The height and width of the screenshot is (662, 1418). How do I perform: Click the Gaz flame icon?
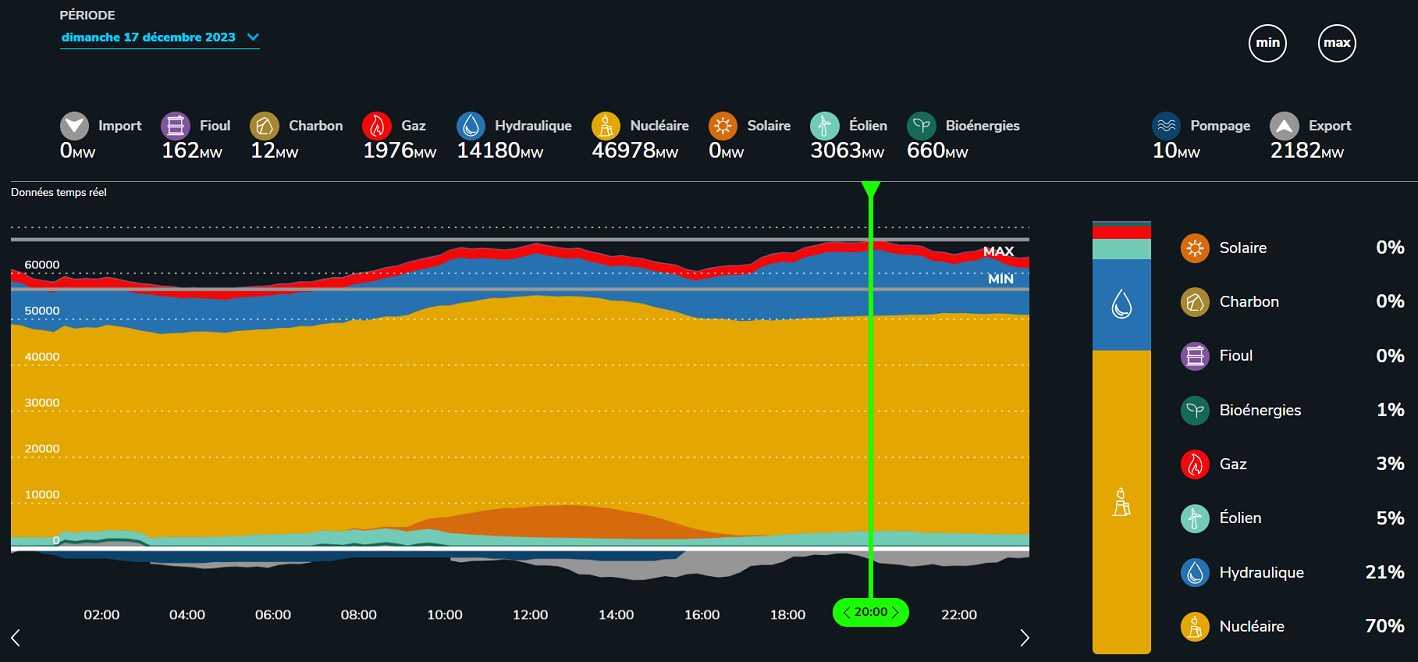pos(377,126)
